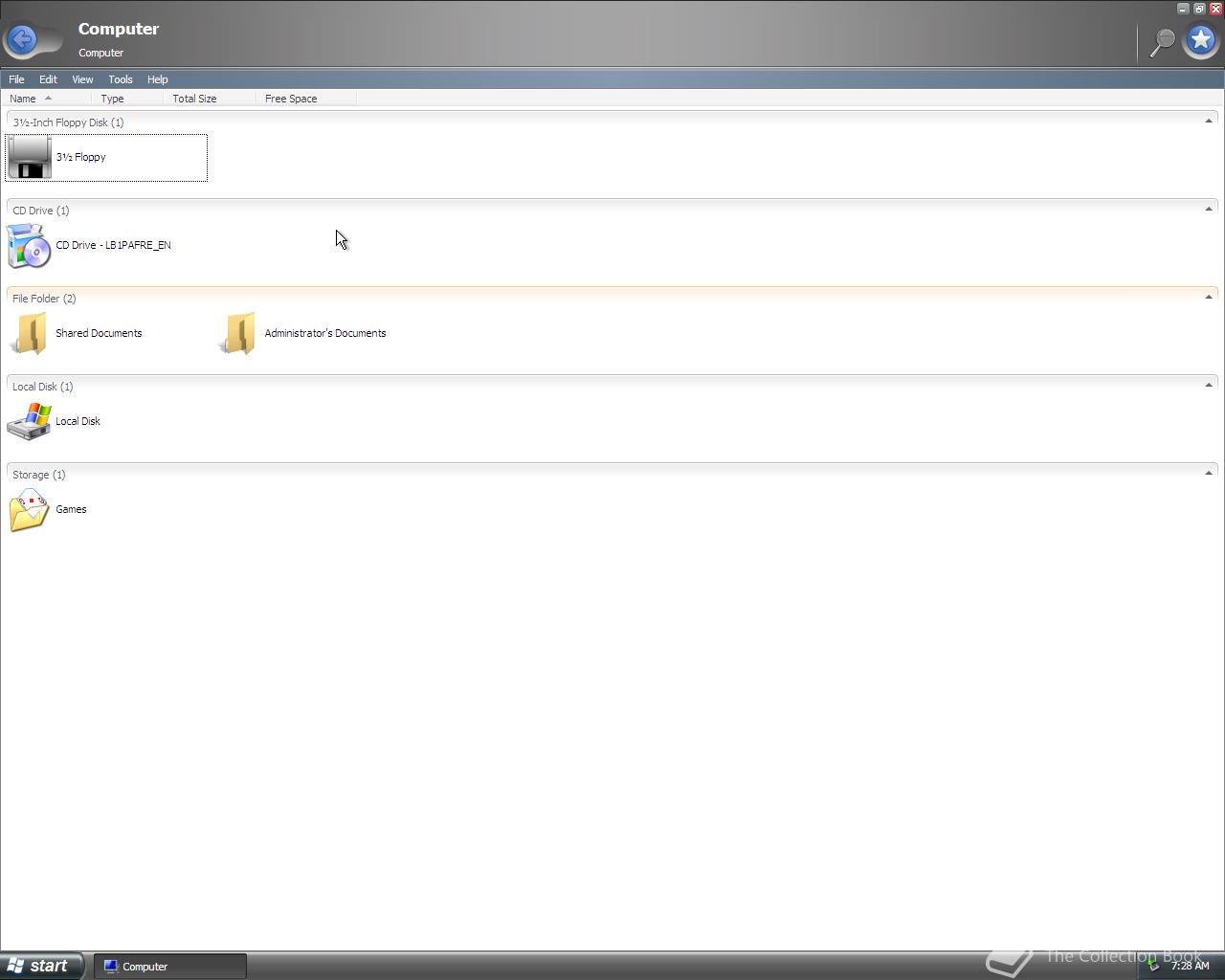This screenshot has height=980, width=1225.
Task: Collapse the File Folder group
Action: (1208, 297)
